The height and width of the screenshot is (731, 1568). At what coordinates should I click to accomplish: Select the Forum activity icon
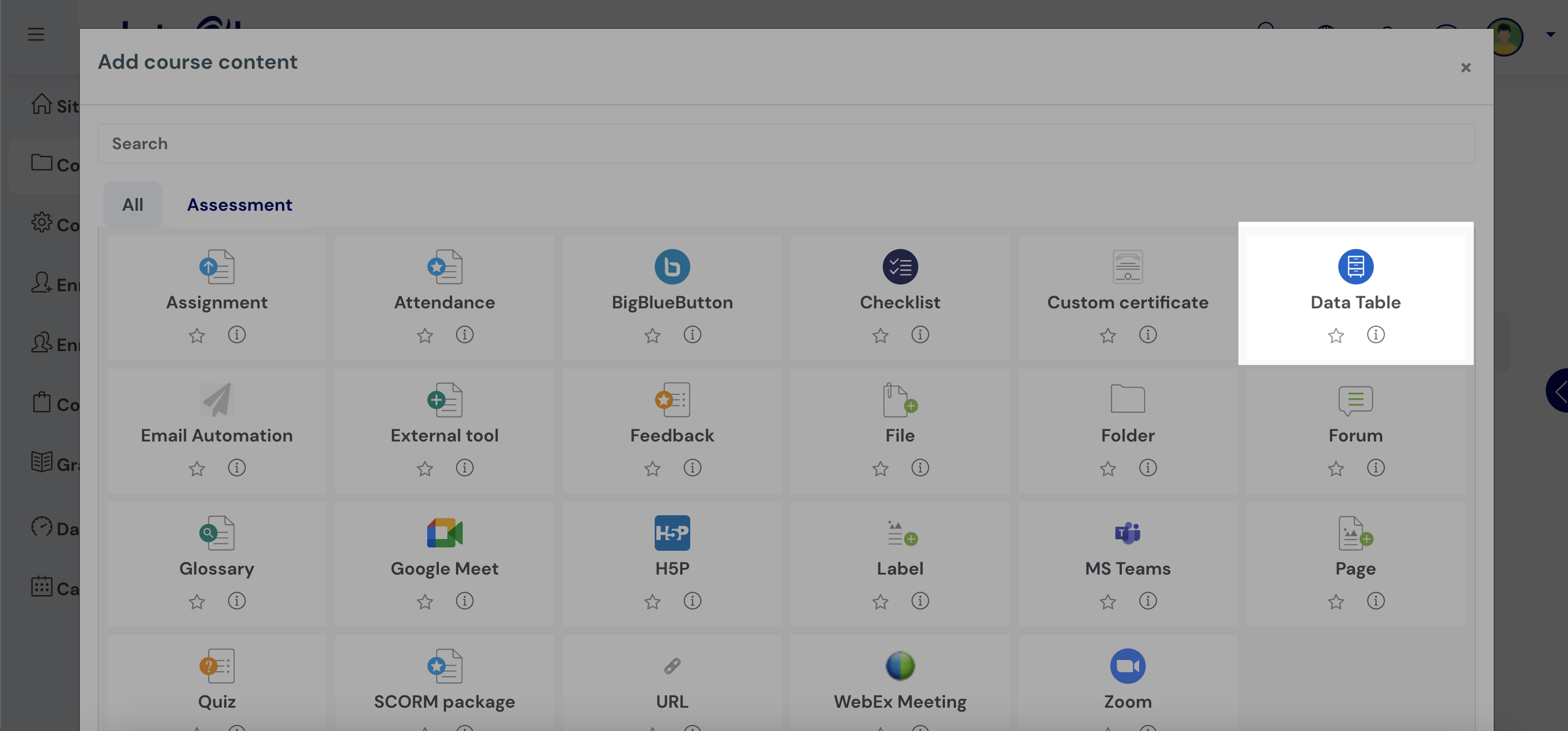pyautogui.click(x=1355, y=400)
